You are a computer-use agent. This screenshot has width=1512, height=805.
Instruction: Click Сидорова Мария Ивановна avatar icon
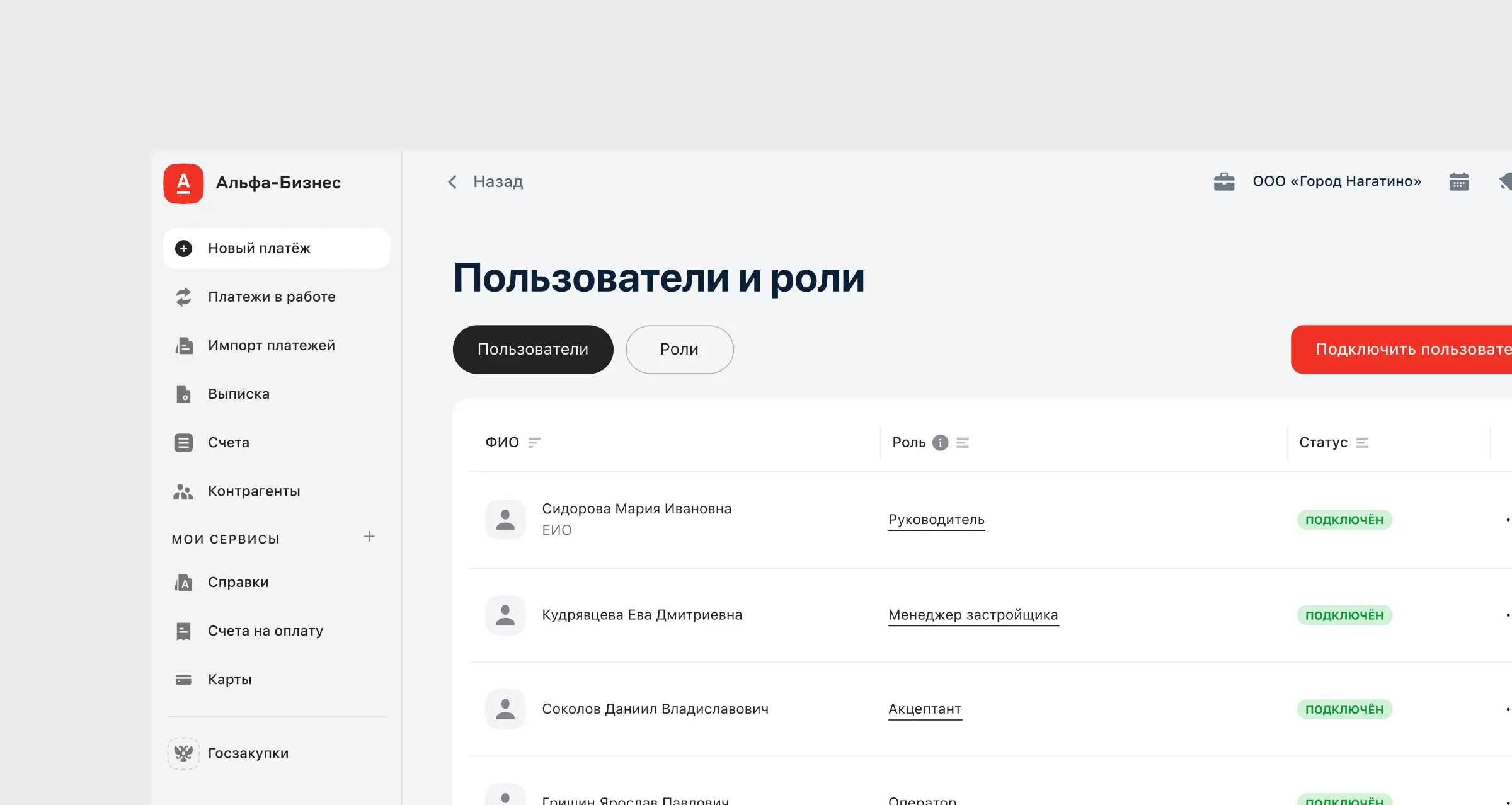click(505, 520)
